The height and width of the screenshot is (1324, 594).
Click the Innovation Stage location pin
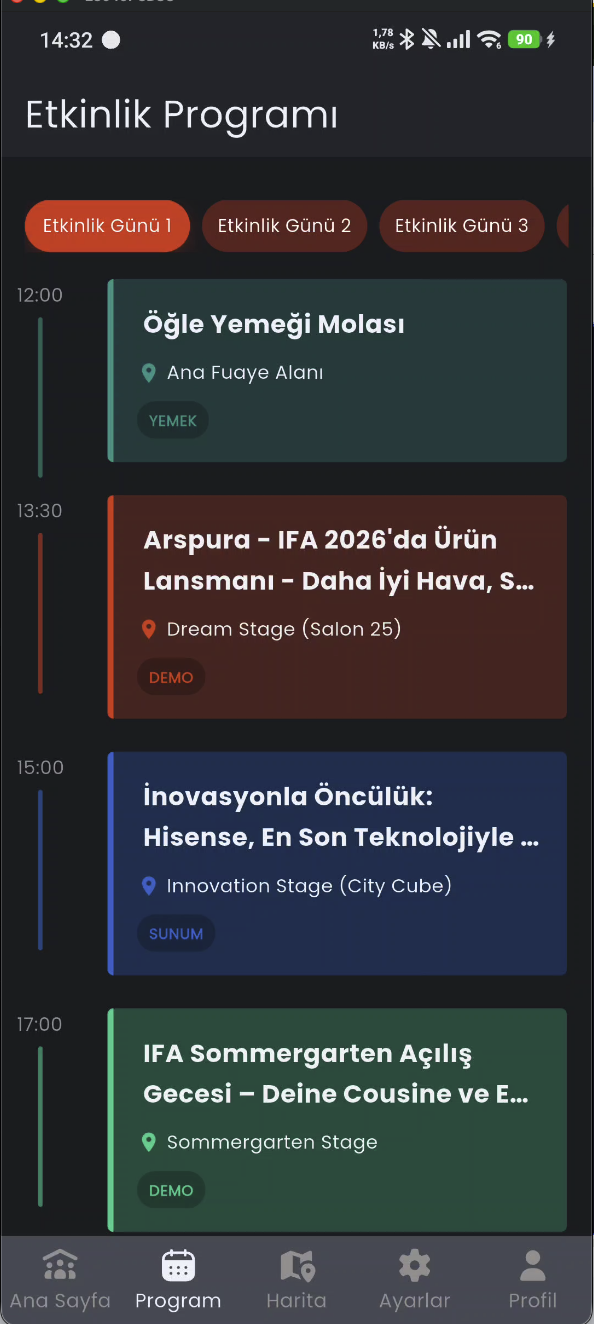tap(149, 885)
